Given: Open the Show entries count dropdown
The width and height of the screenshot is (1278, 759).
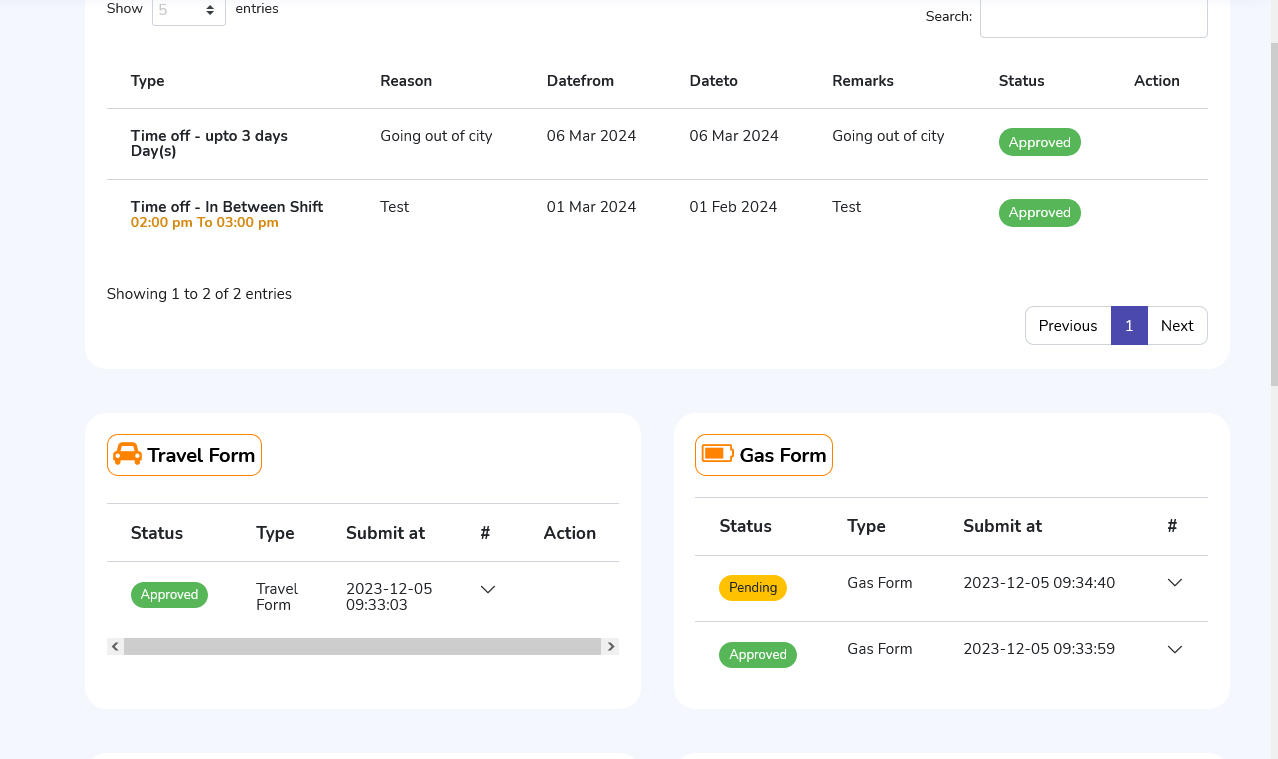Looking at the screenshot, I should pyautogui.click(x=188, y=10).
